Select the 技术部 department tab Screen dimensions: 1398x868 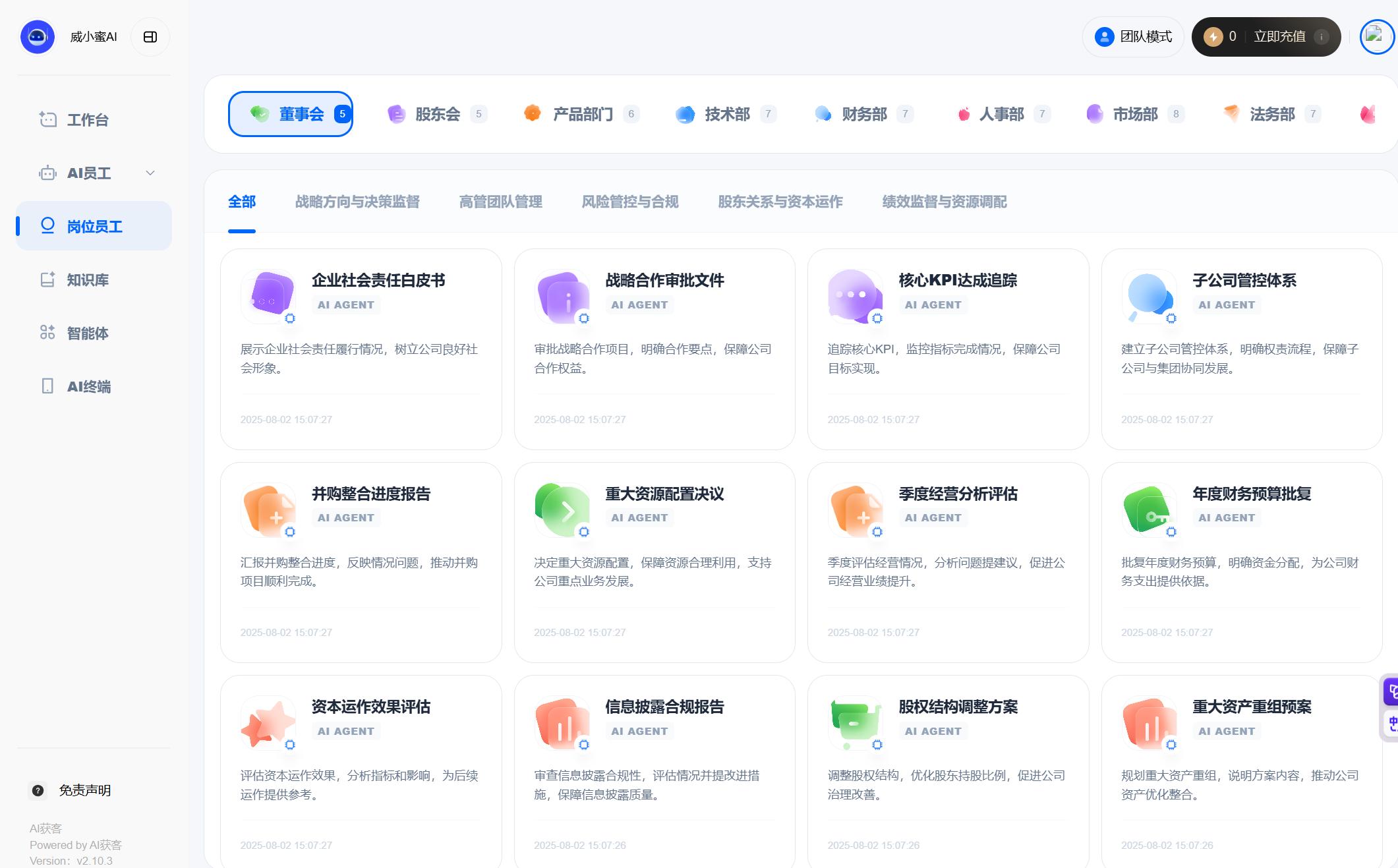pyautogui.click(x=726, y=114)
